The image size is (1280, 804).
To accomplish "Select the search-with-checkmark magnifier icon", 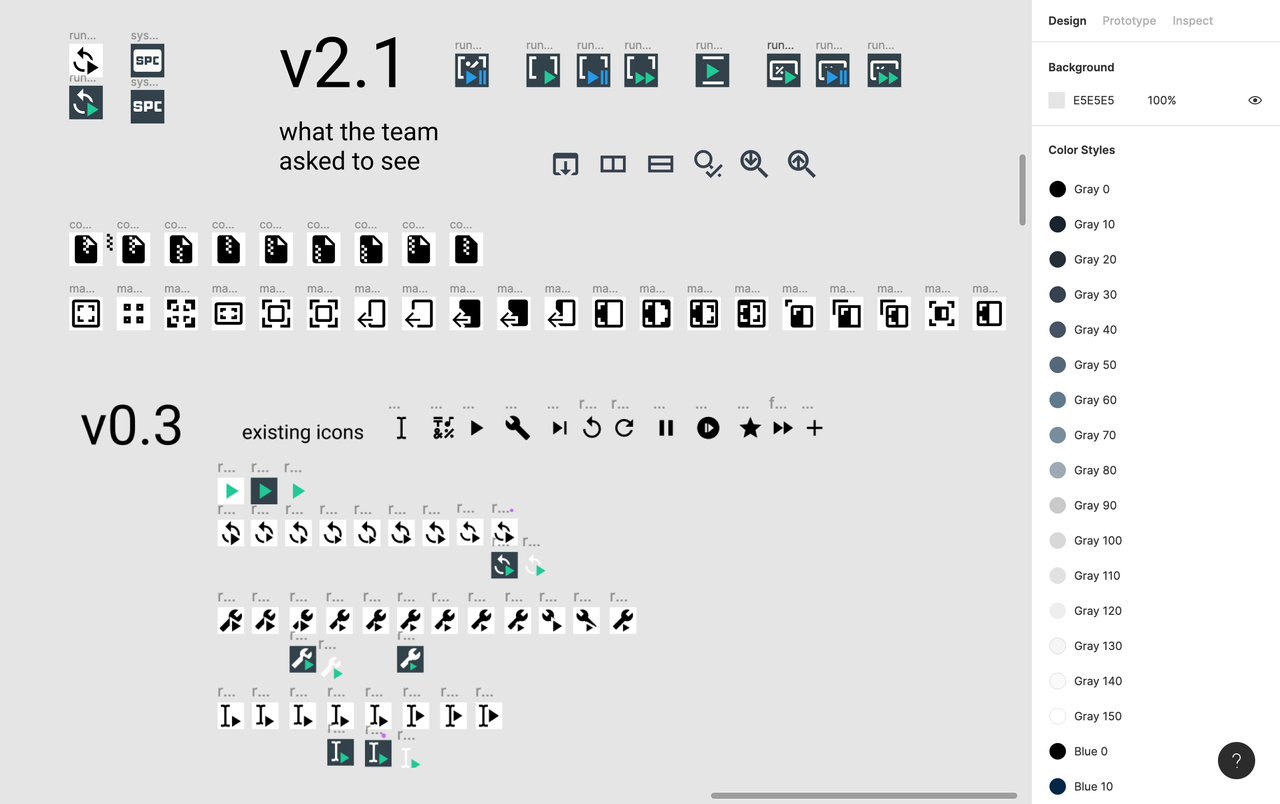I will [x=708, y=164].
